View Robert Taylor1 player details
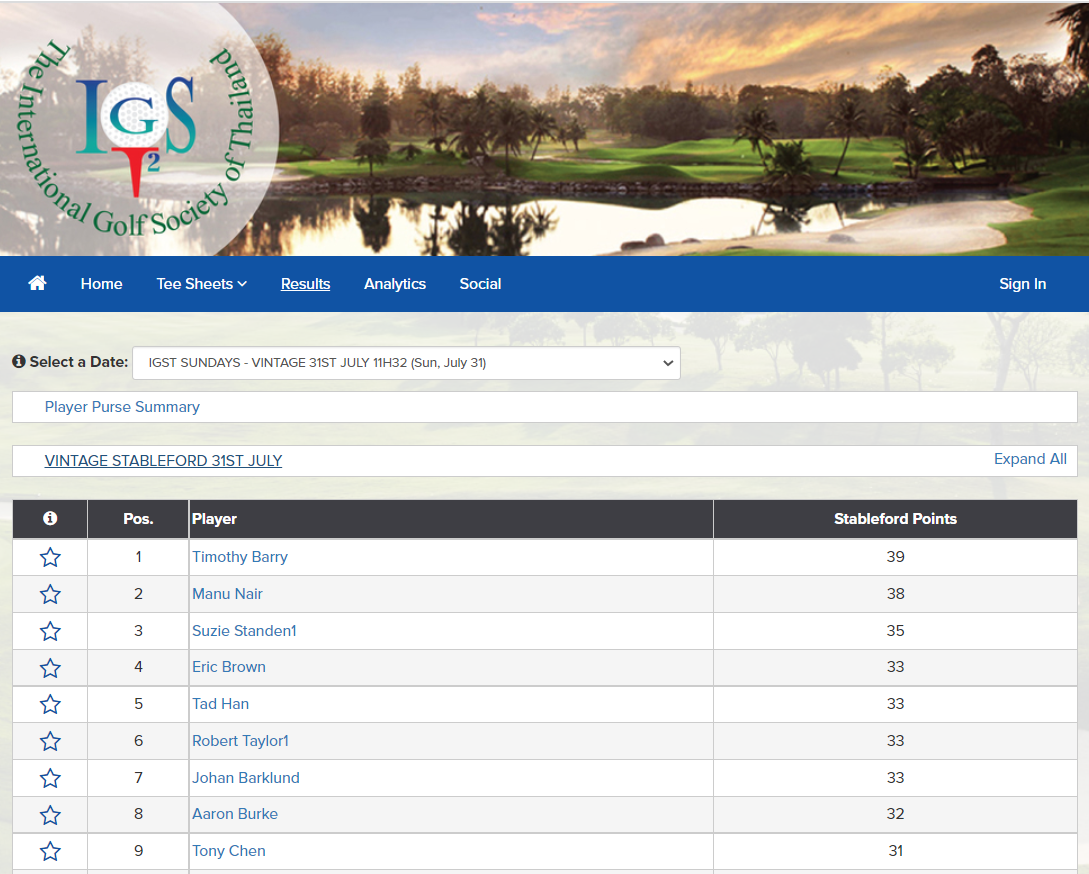 coord(240,741)
